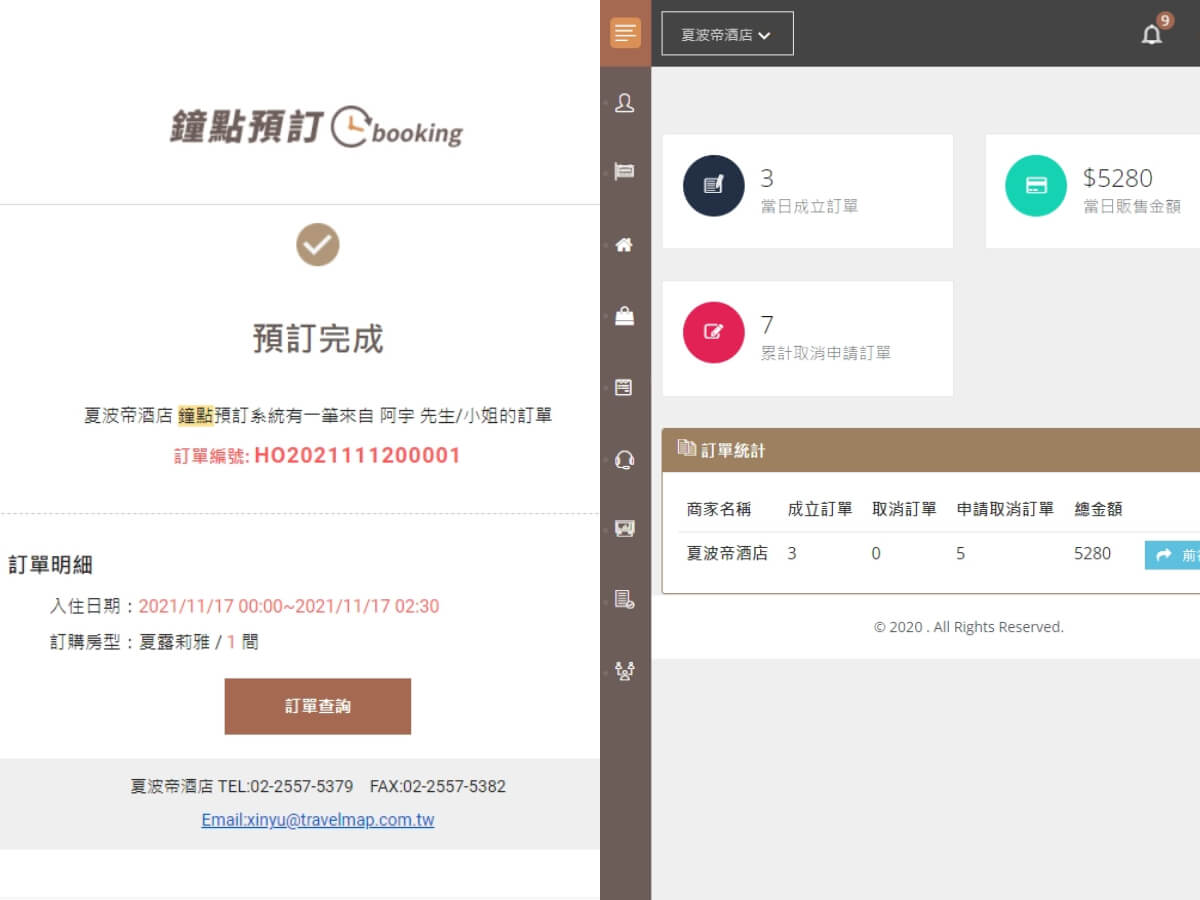This screenshot has height=900, width=1200.
Task: Open the 夏波帝酒店 hotel selector dropdown
Action: (727, 33)
